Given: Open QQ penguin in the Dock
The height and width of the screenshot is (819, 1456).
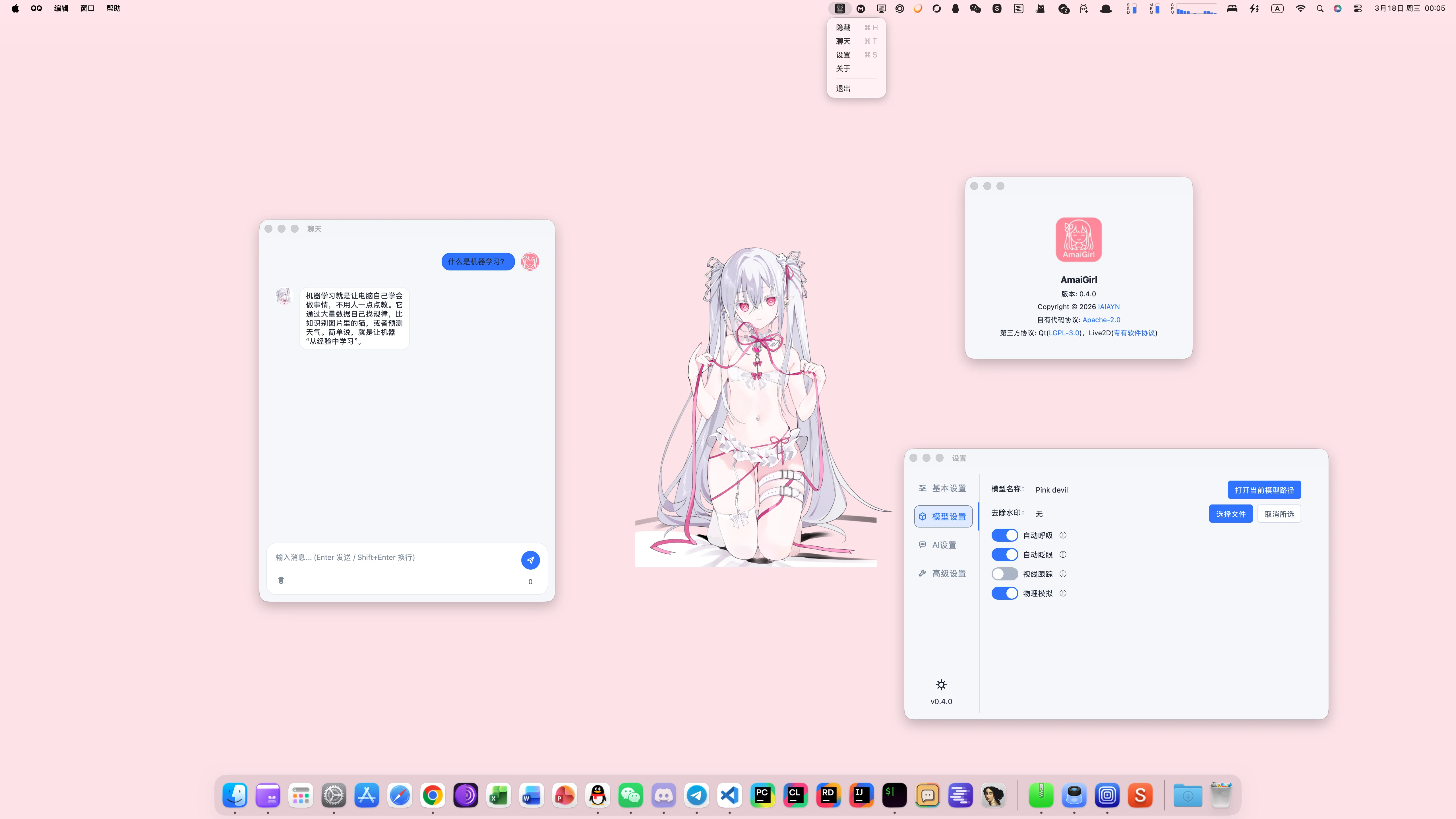Looking at the screenshot, I should (597, 795).
